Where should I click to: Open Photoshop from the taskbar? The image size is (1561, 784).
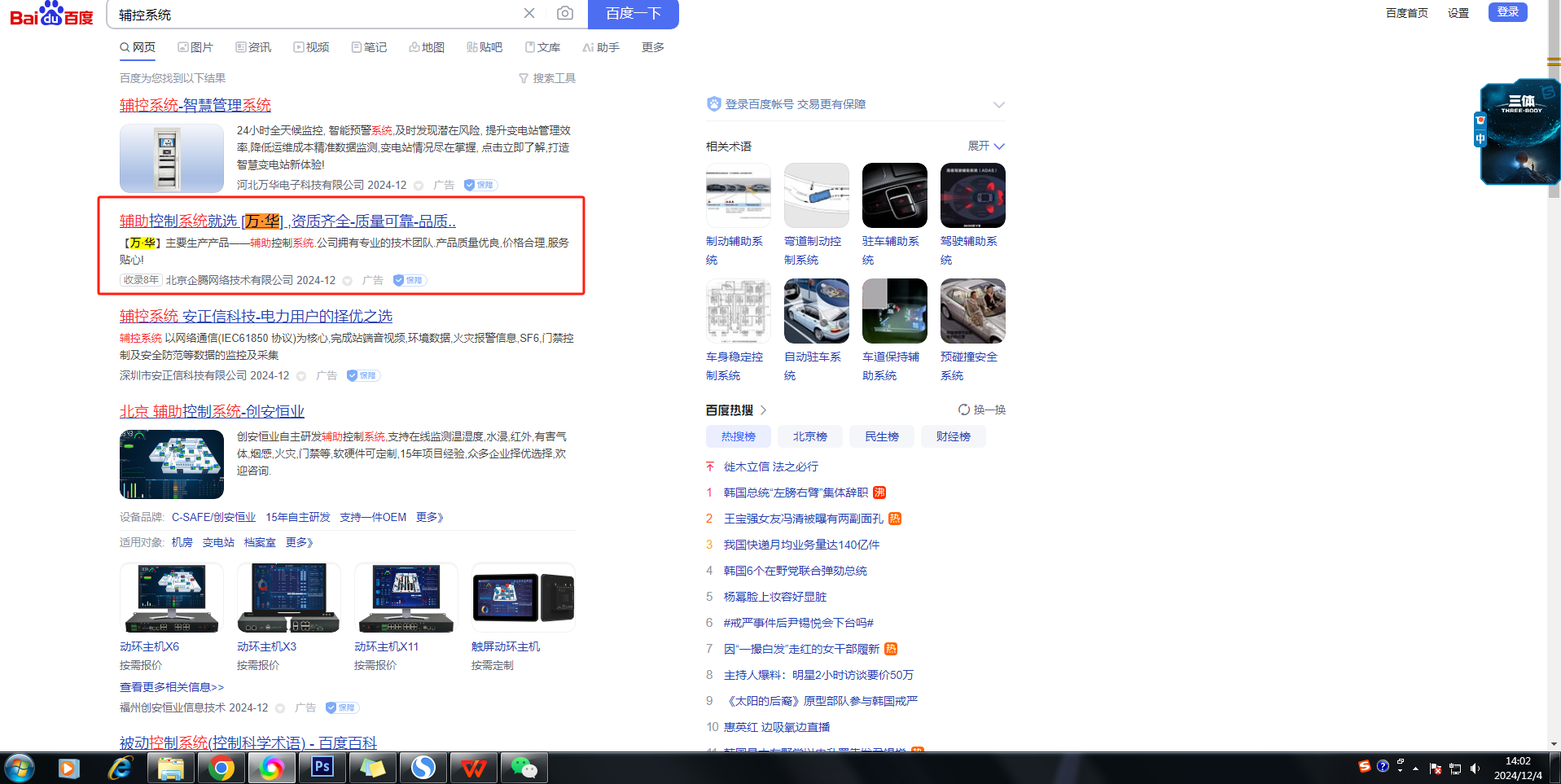tap(322, 768)
